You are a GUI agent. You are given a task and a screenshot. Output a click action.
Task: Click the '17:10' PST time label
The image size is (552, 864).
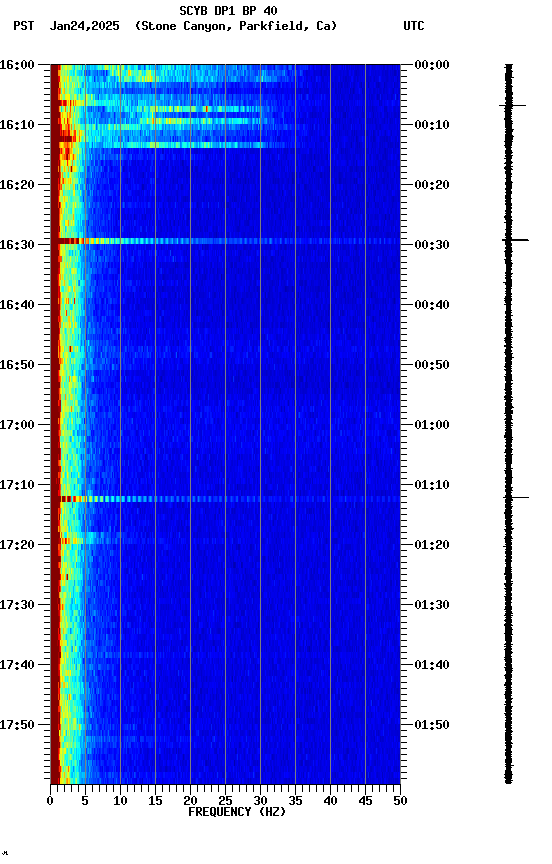coord(17,485)
